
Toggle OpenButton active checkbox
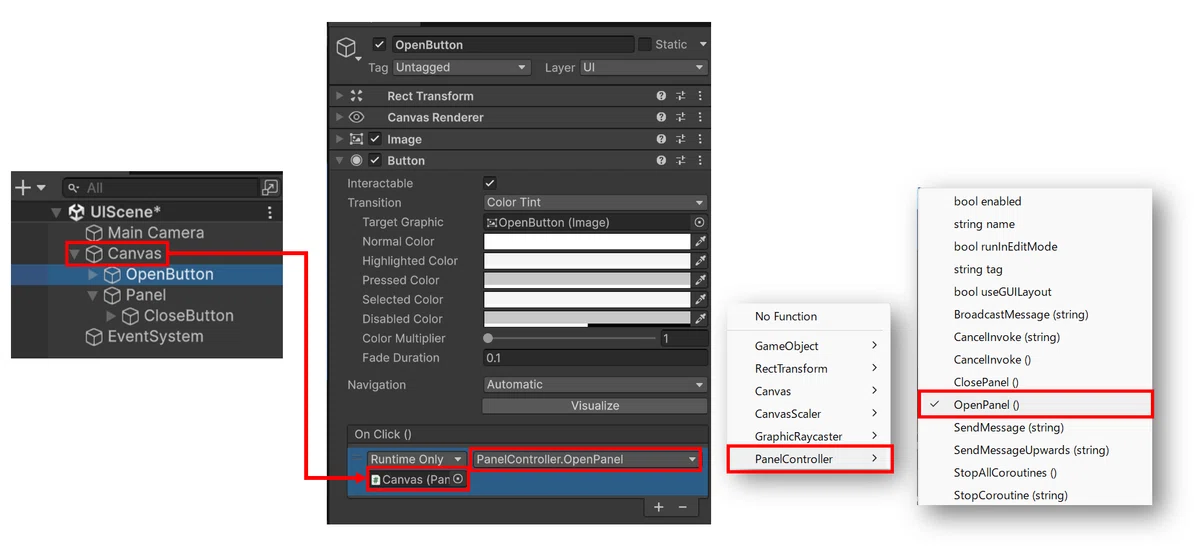(379, 45)
